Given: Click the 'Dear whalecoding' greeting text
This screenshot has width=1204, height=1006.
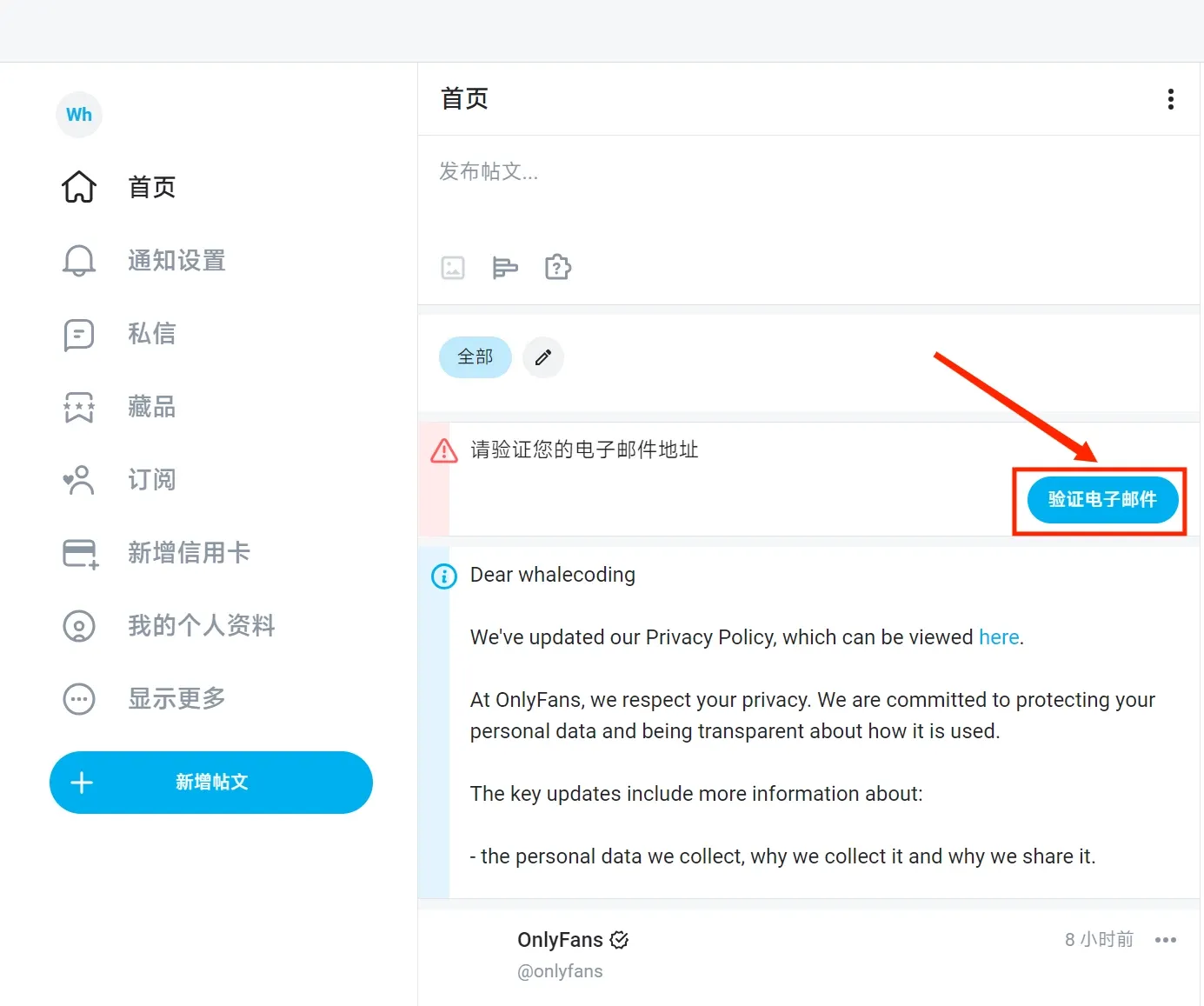Looking at the screenshot, I should (x=553, y=575).
